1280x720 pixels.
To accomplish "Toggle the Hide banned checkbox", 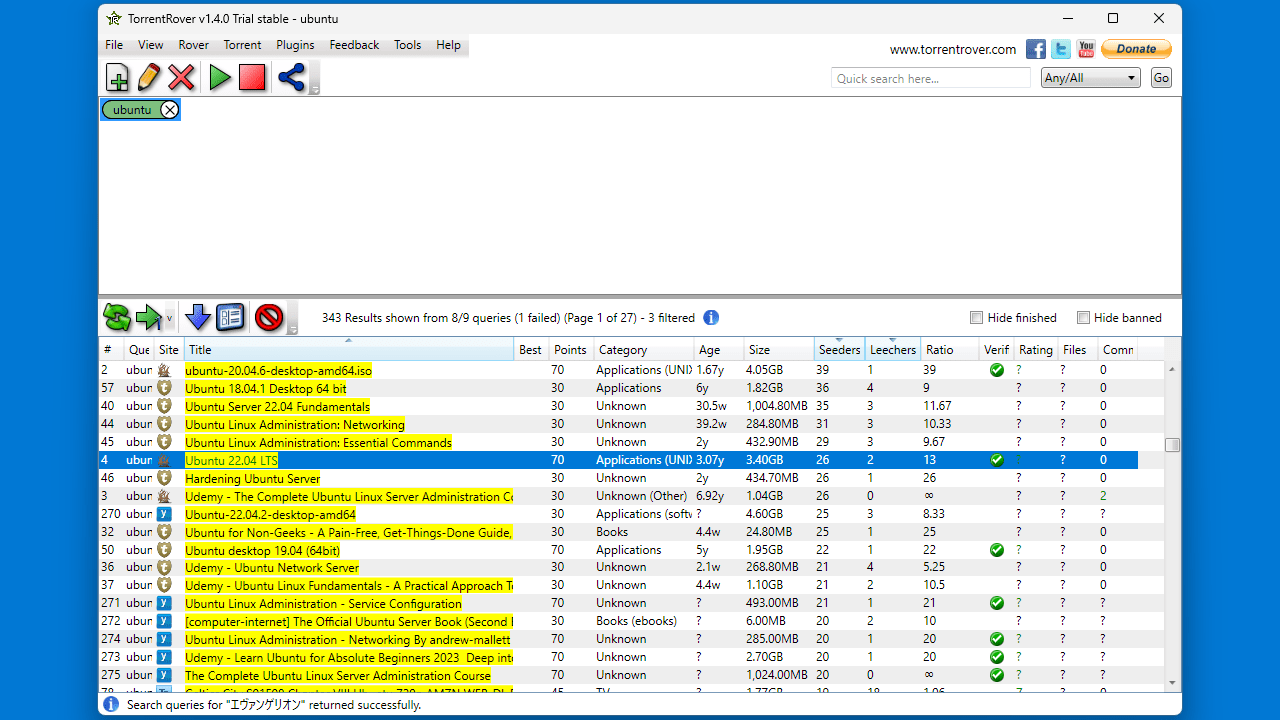I will [1083, 318].
